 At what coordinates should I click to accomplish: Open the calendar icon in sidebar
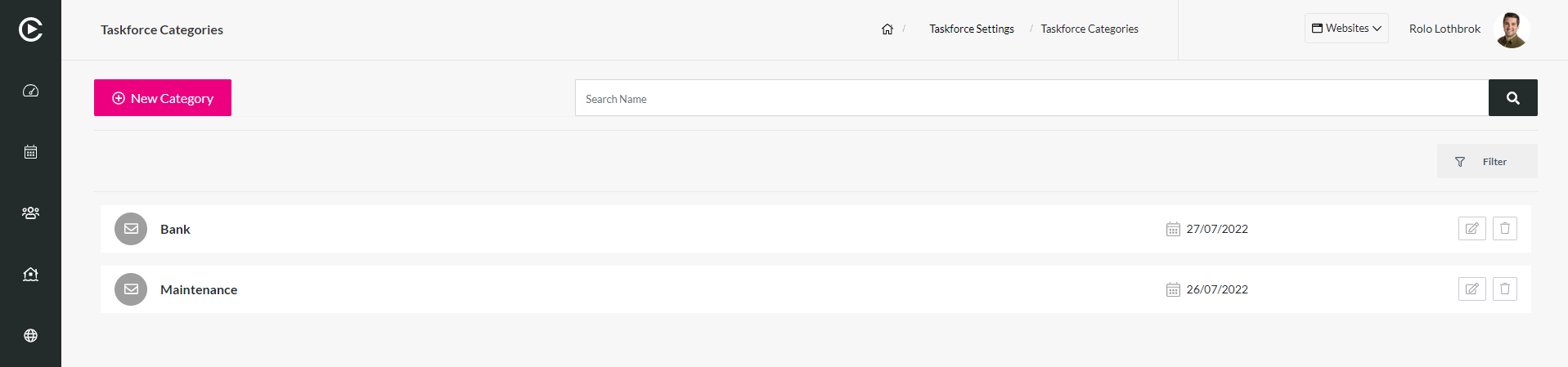click(x=30, y=152)
